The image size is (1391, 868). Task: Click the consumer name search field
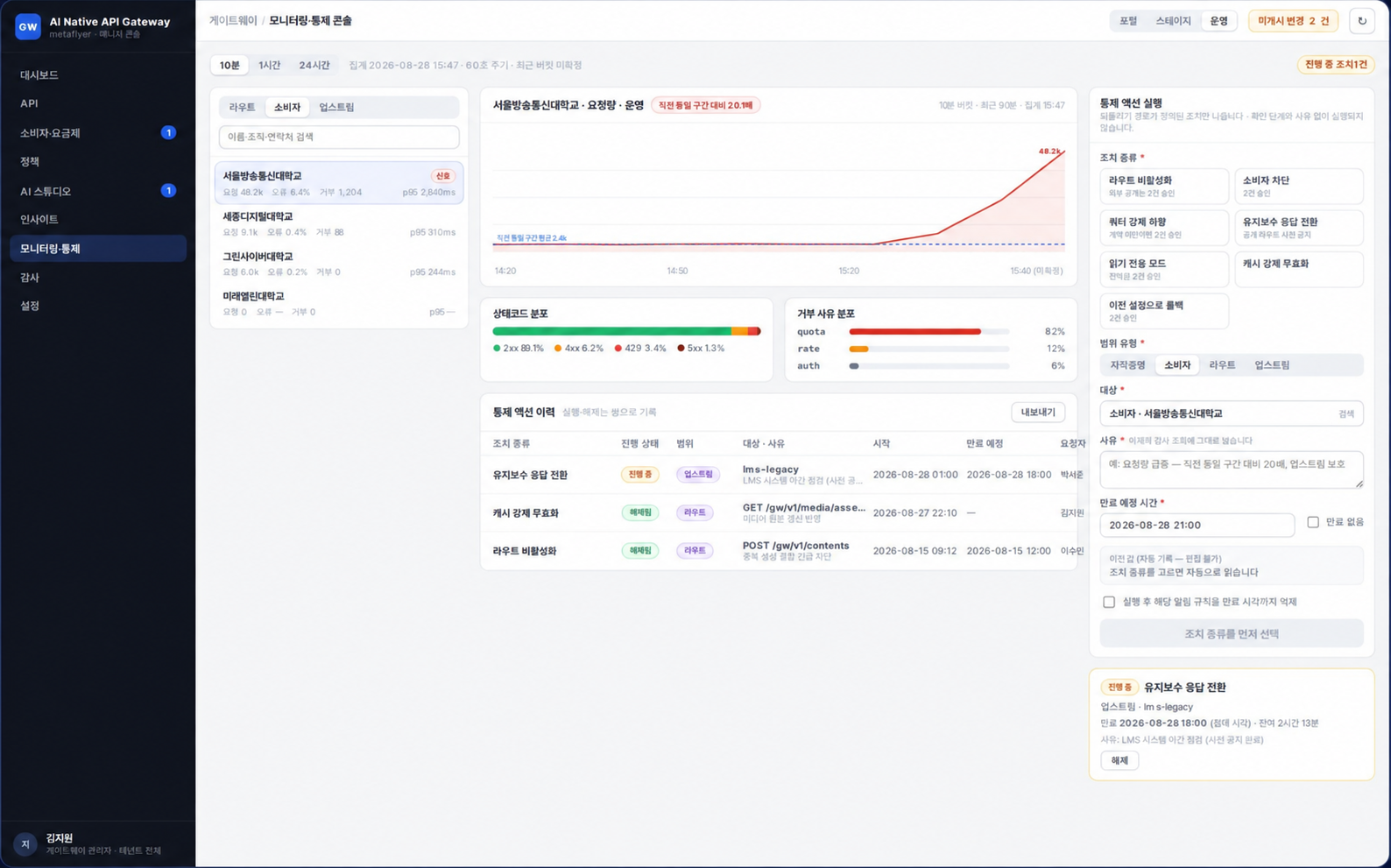pos(339,138)
